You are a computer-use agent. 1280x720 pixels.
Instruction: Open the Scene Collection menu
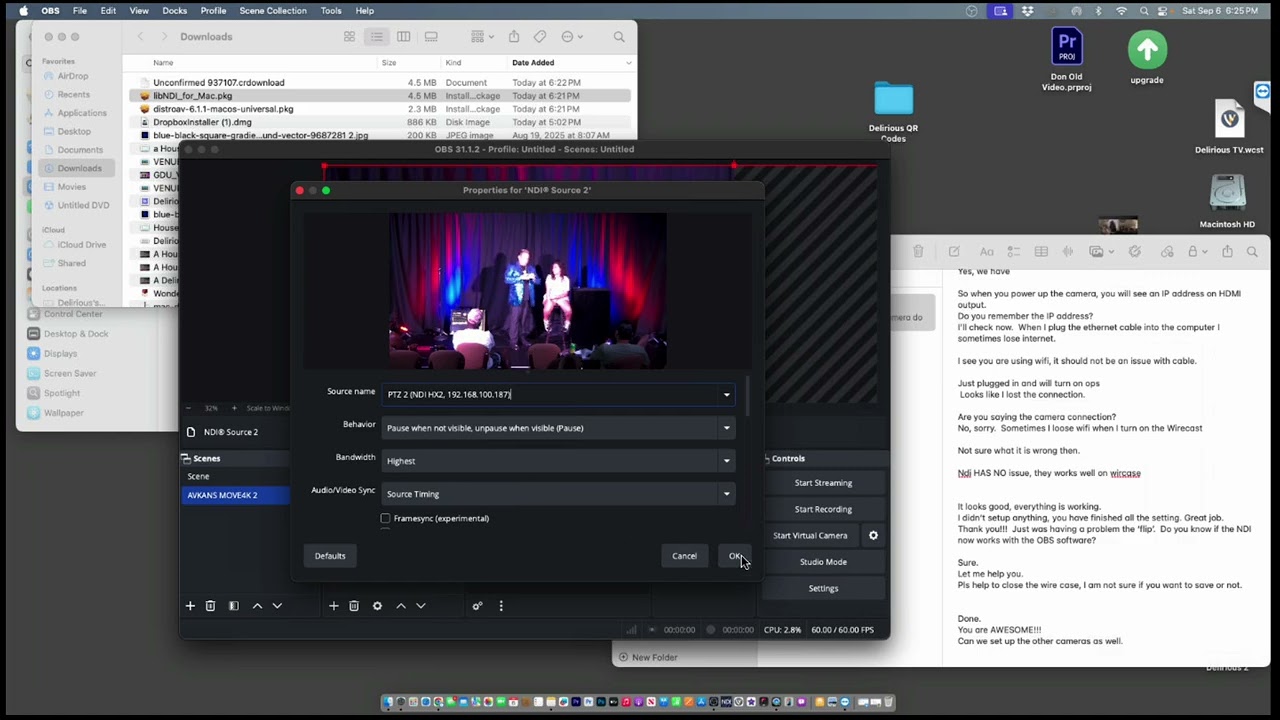coord(273,11)
